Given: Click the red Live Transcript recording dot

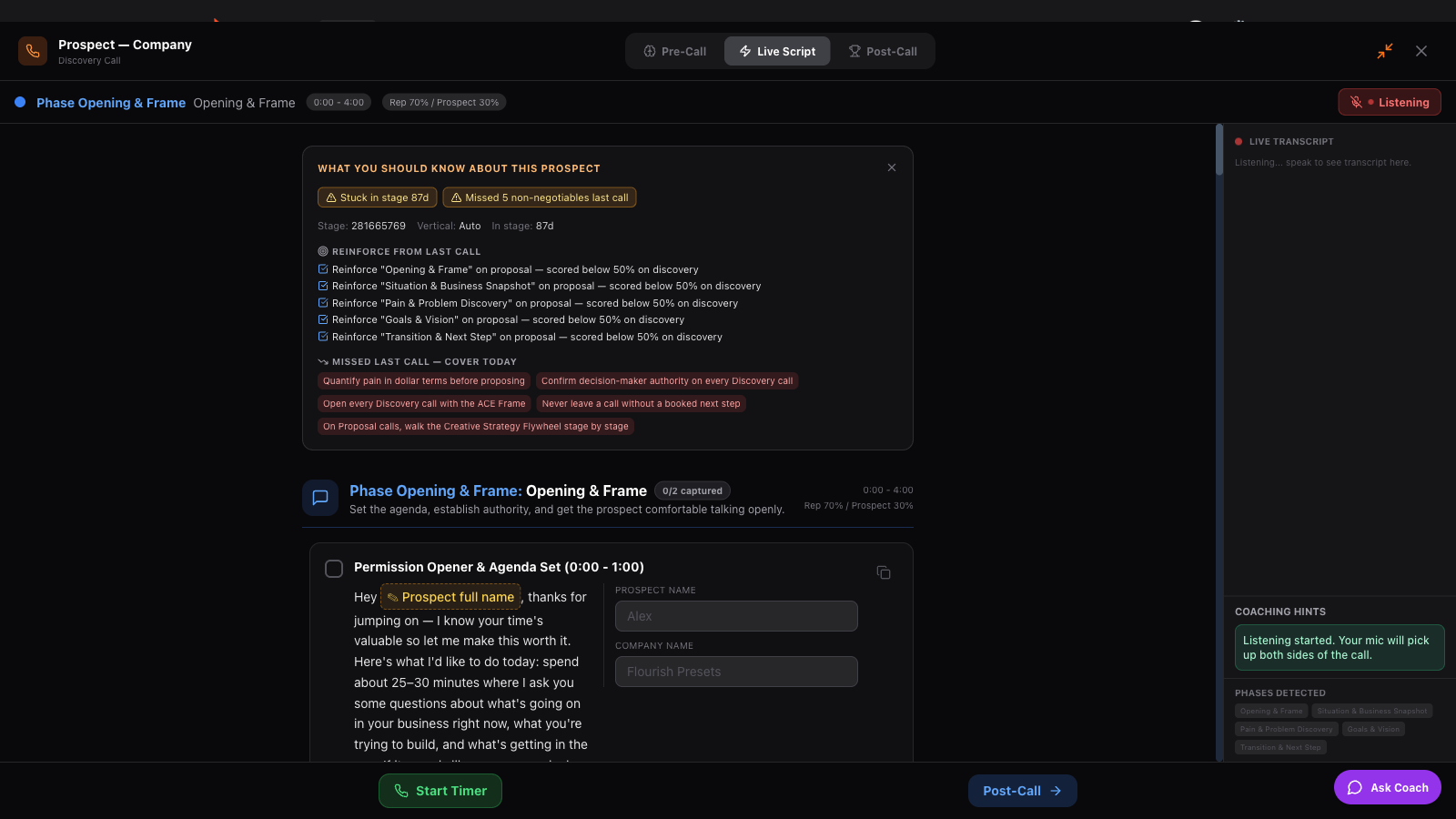Looking at the screenshot, I should 1239,141.
